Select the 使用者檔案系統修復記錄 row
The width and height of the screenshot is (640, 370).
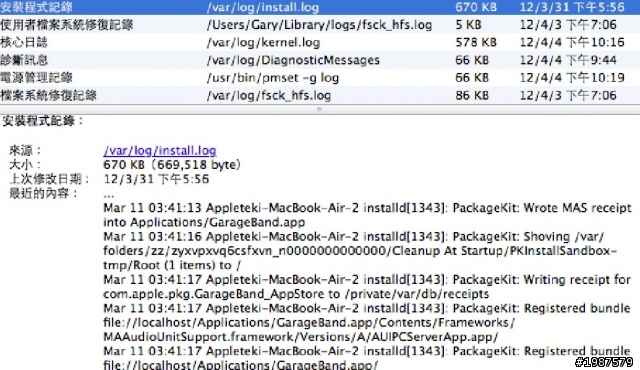(x=320, y=24)
